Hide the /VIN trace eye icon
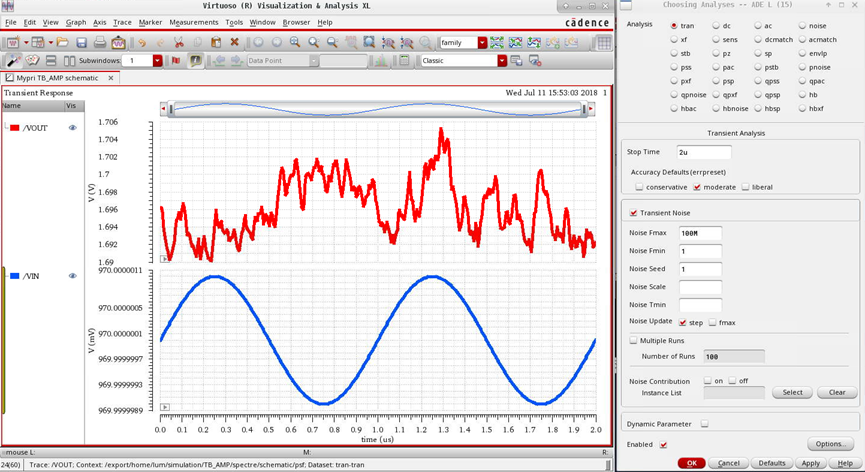The width and height of the screenshot is (865, 472). (72, 276)
